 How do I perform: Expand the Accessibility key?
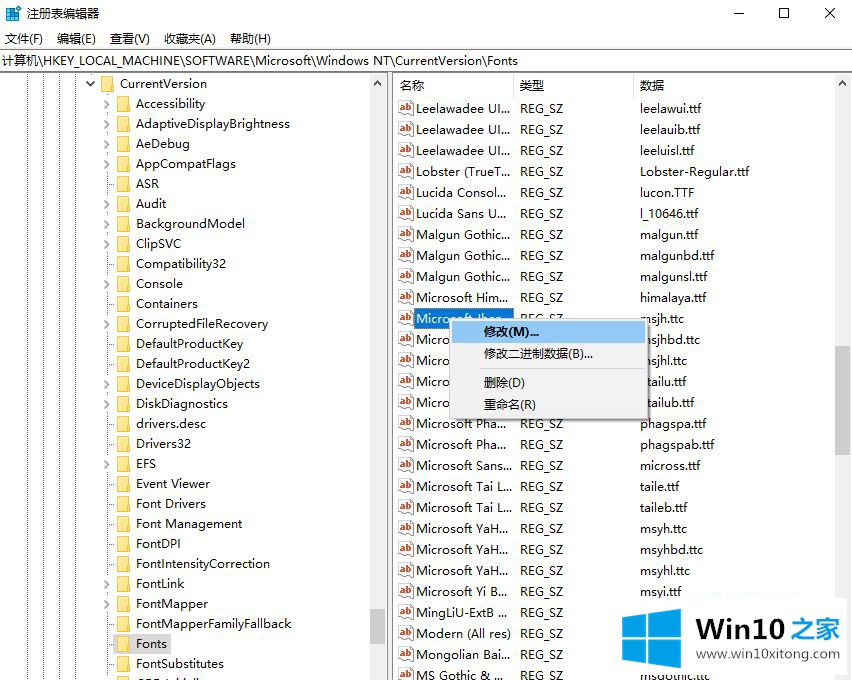[x=107, y=104]
